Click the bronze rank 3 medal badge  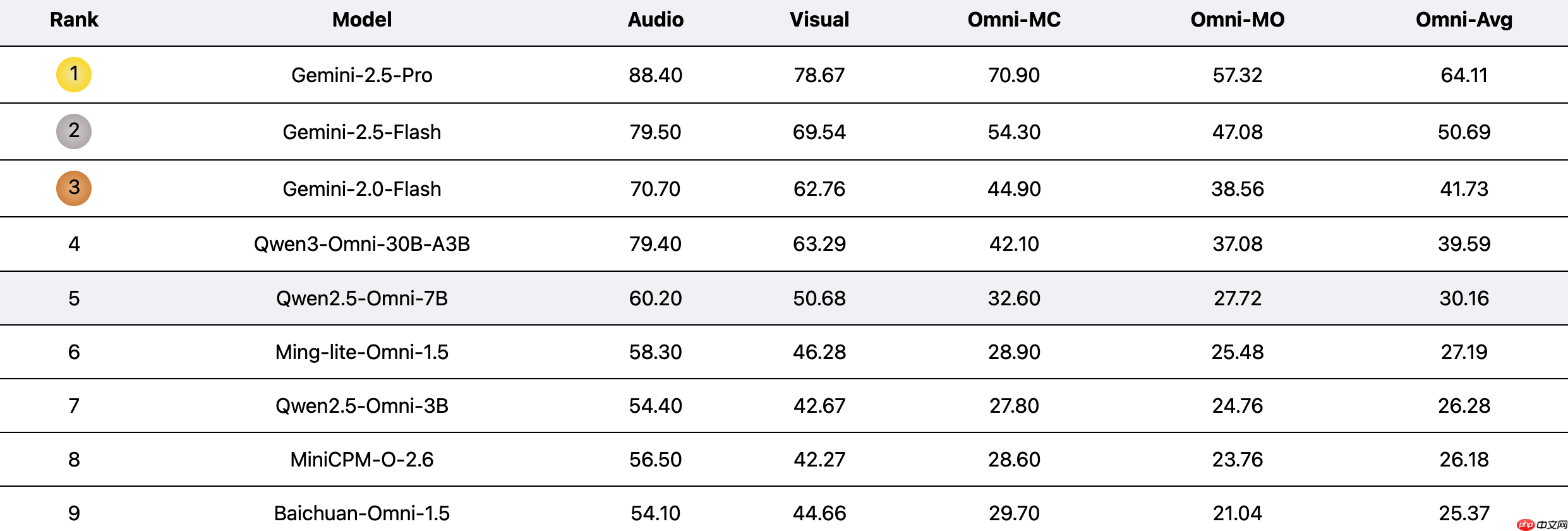[x=74, y=188]
